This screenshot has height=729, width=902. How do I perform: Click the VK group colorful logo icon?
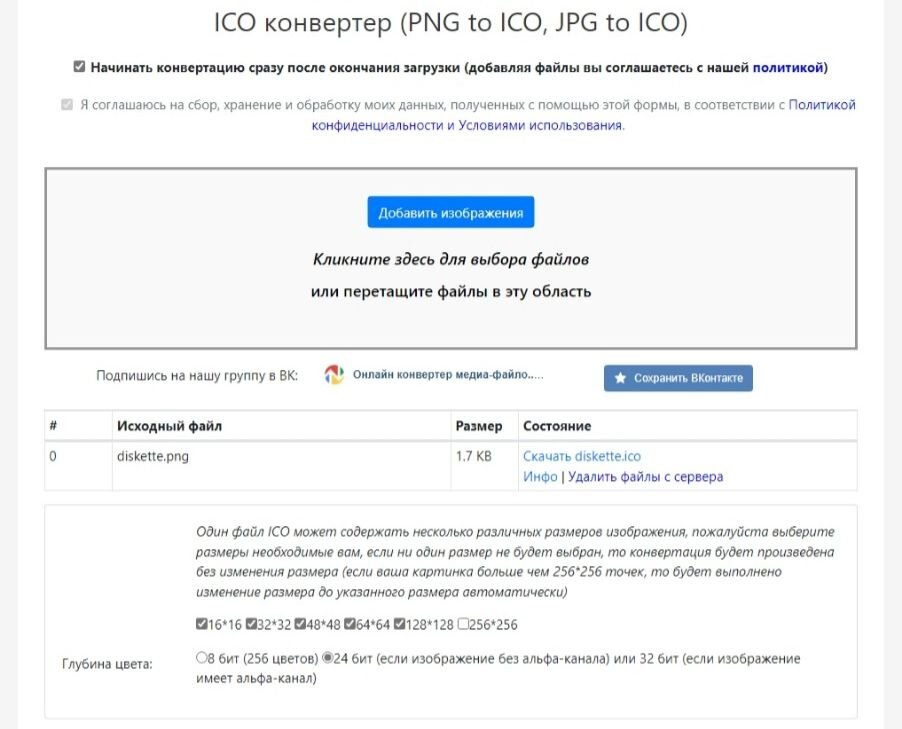coord(334,375)
